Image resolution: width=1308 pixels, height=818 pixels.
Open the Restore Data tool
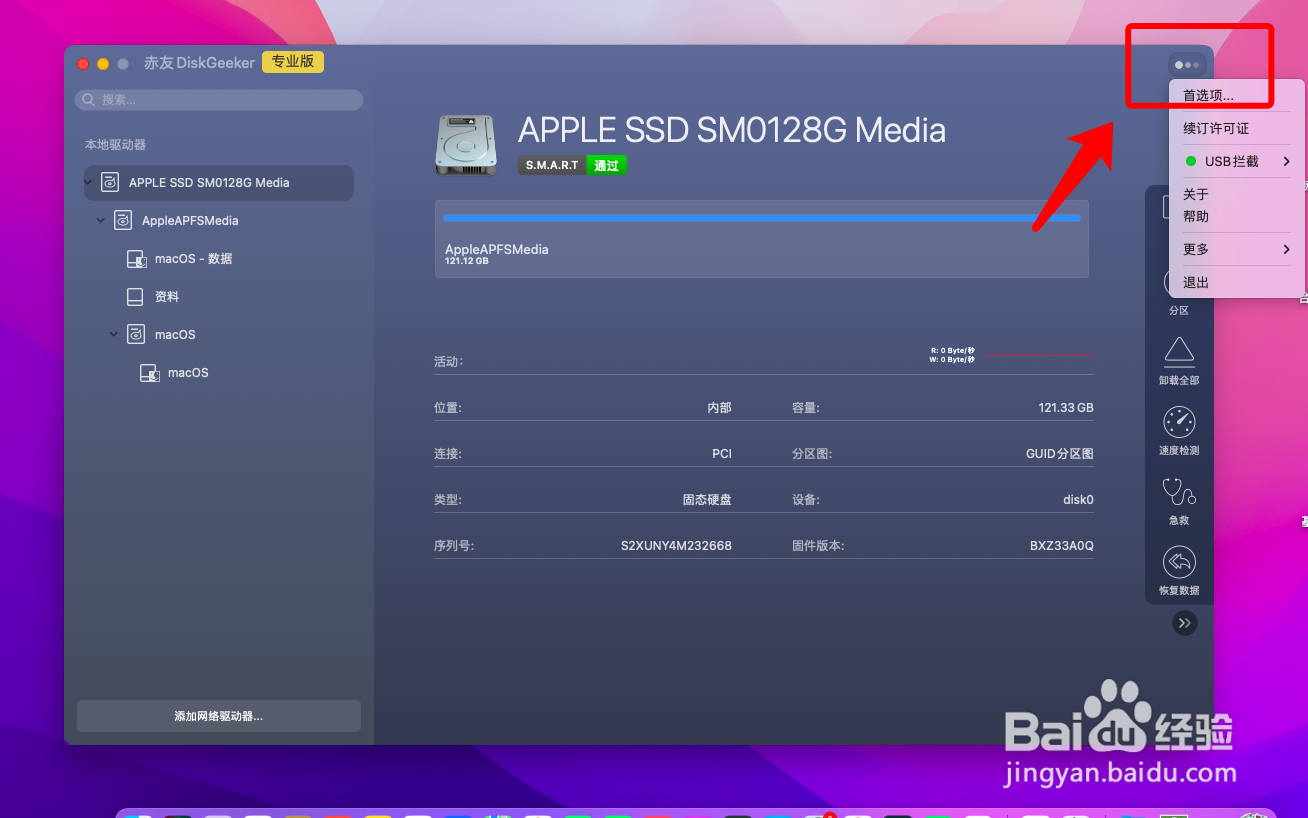[x=1179, y=561]
